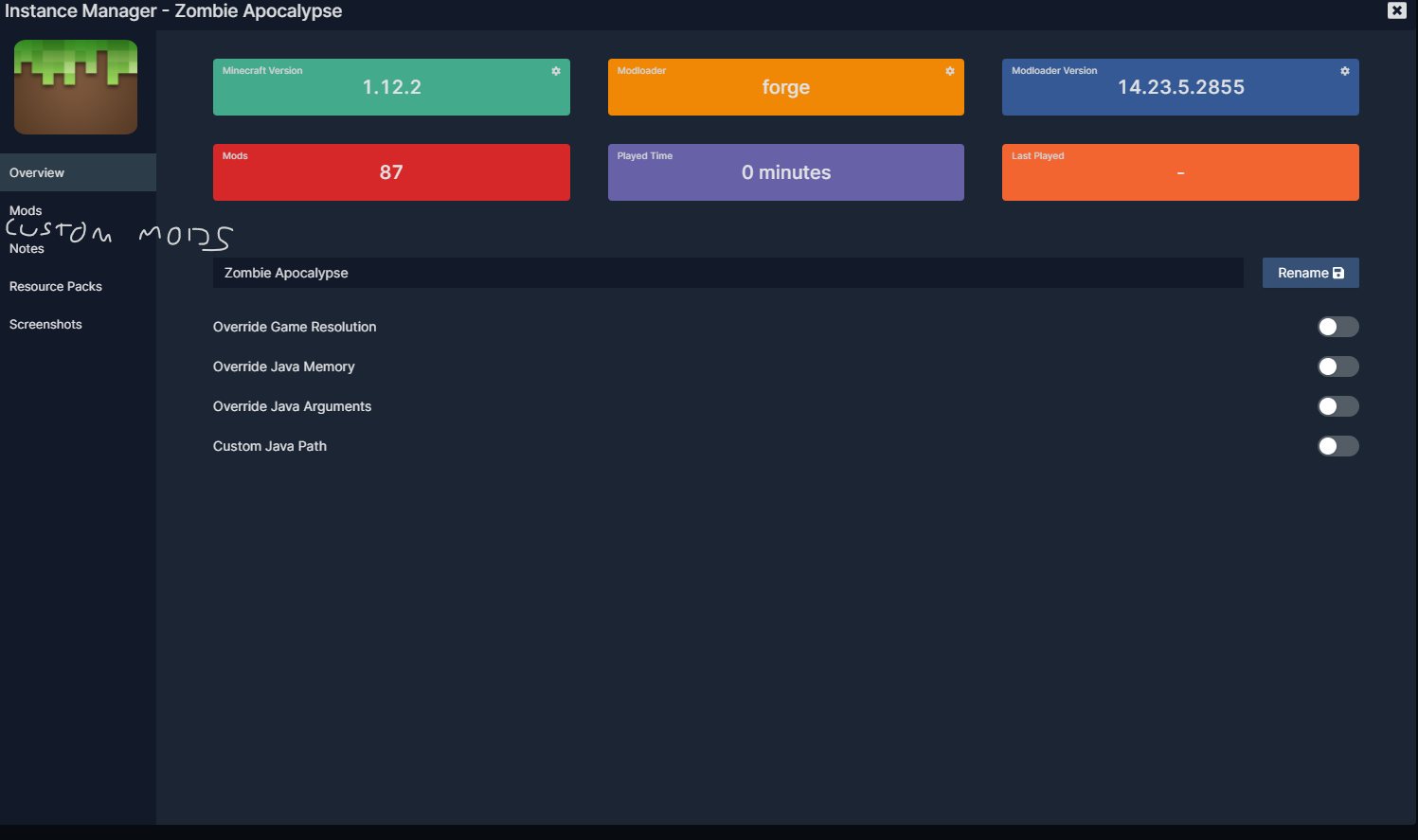
Task: Close the Instance Manager window
Action: (x=1396, y=10)
